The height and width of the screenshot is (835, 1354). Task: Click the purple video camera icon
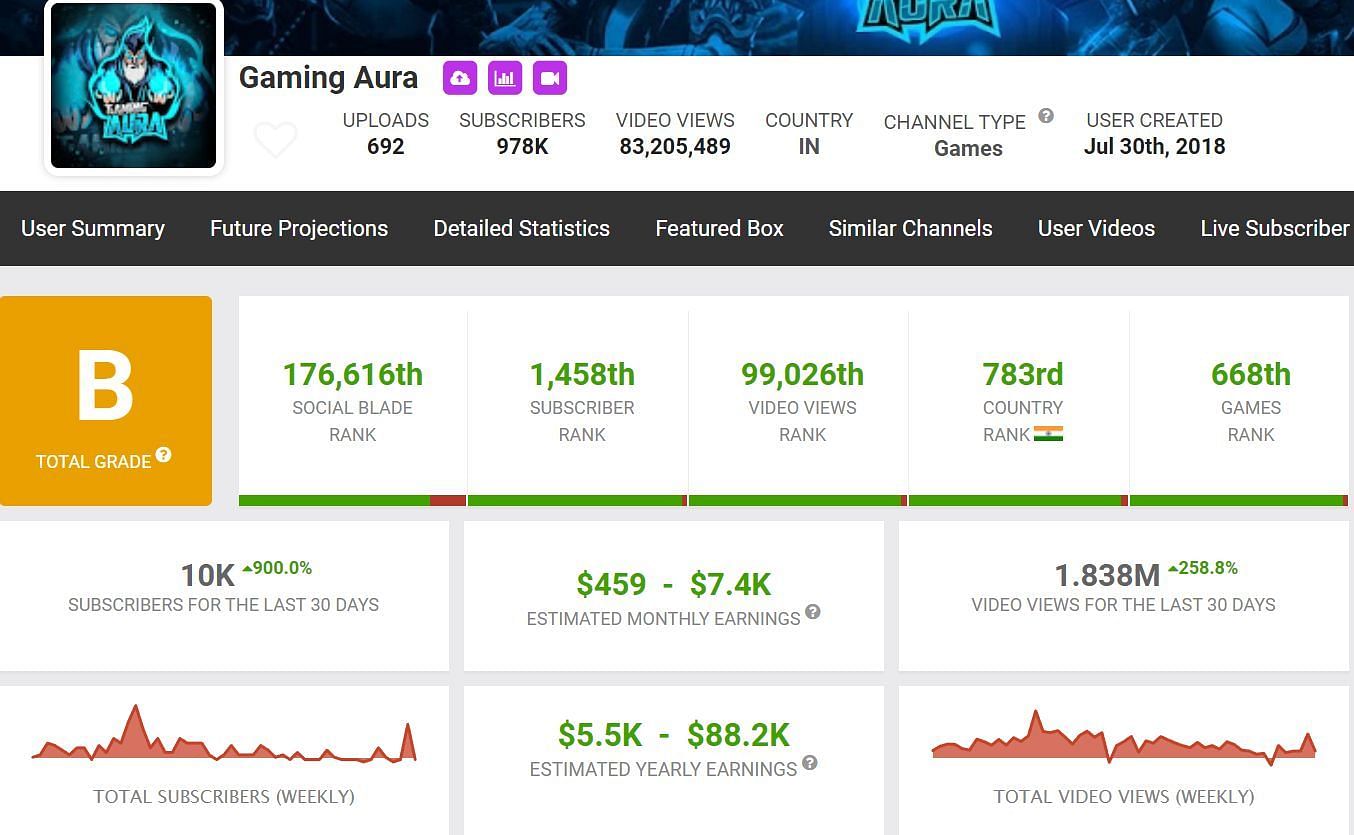click(550, 78)
